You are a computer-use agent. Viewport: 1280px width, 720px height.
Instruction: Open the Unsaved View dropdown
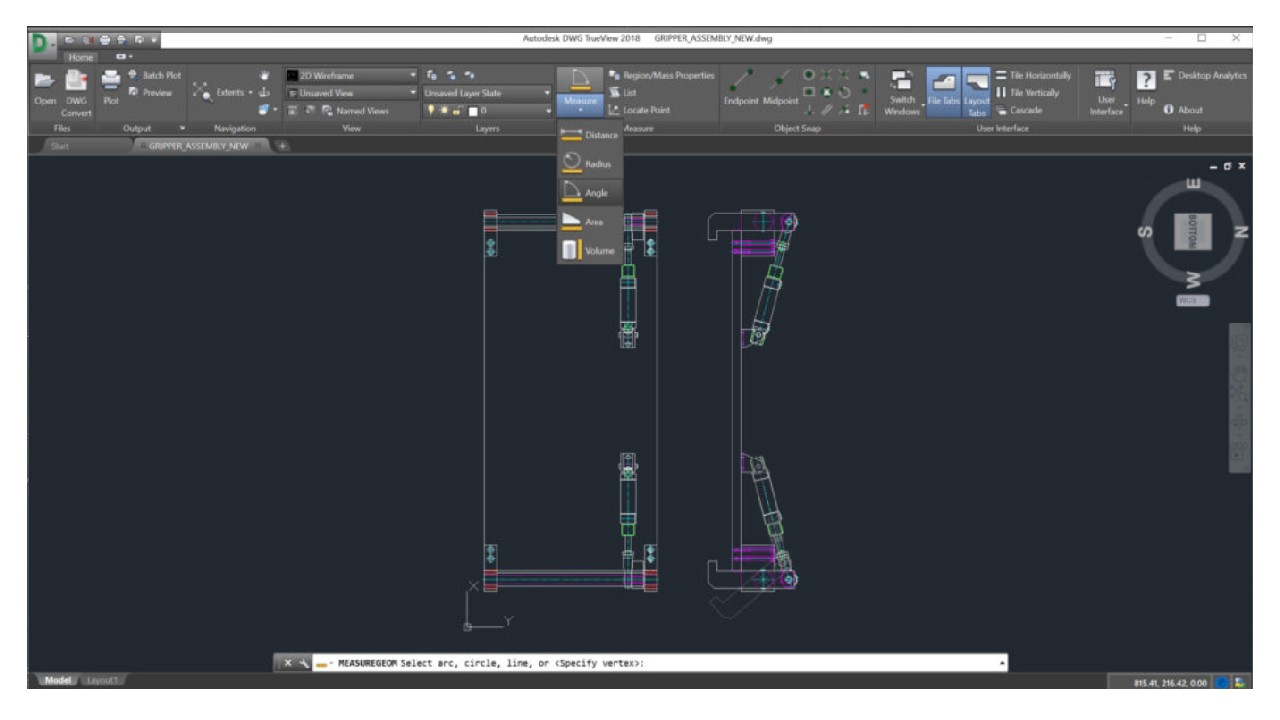tap(352, 93)
